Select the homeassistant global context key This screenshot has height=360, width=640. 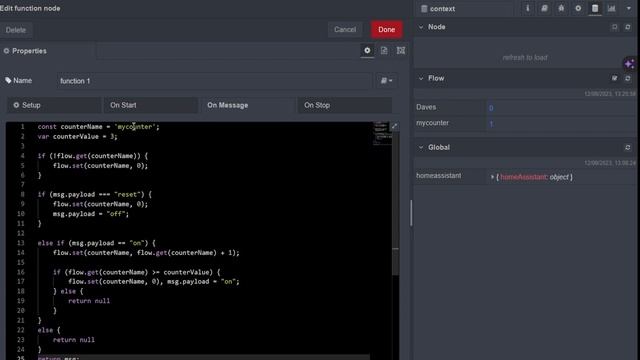(x=438, y=176)
